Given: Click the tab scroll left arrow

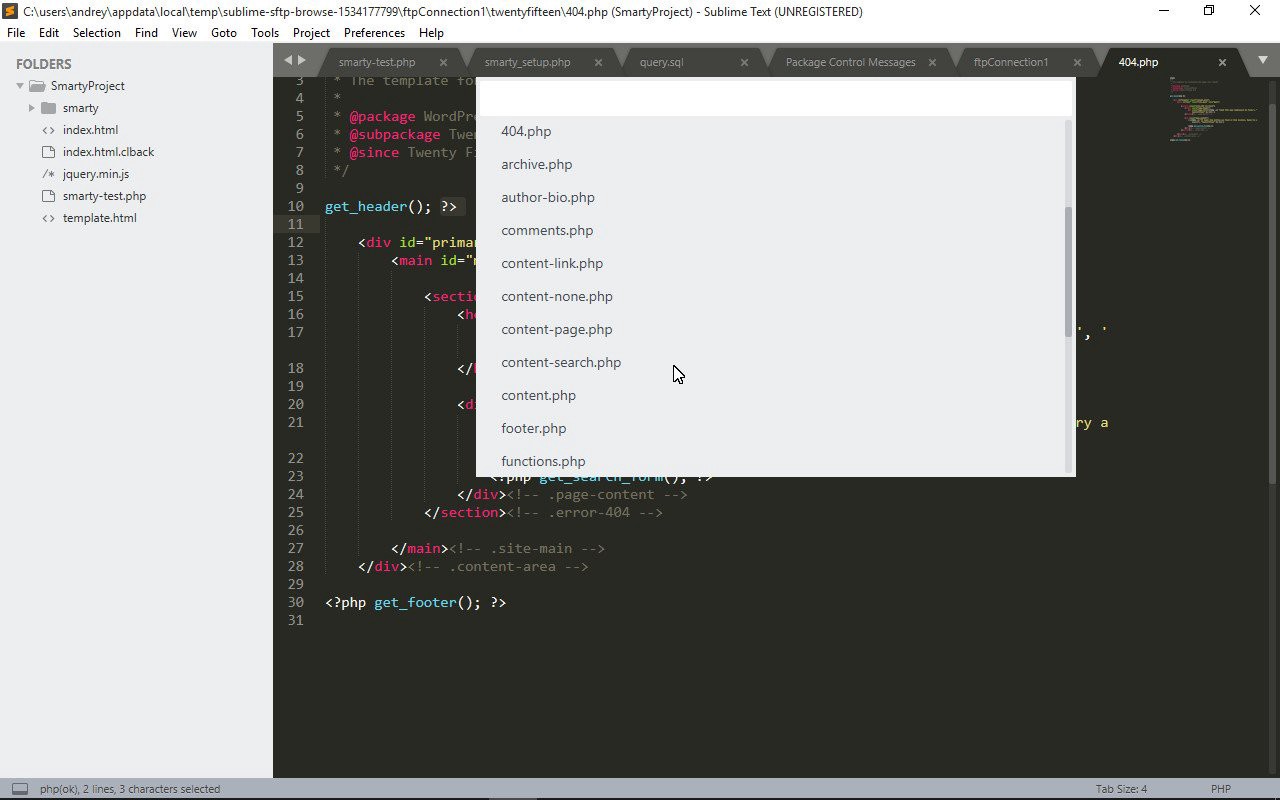Looking at the screenshot, I should tap(288, 61).
